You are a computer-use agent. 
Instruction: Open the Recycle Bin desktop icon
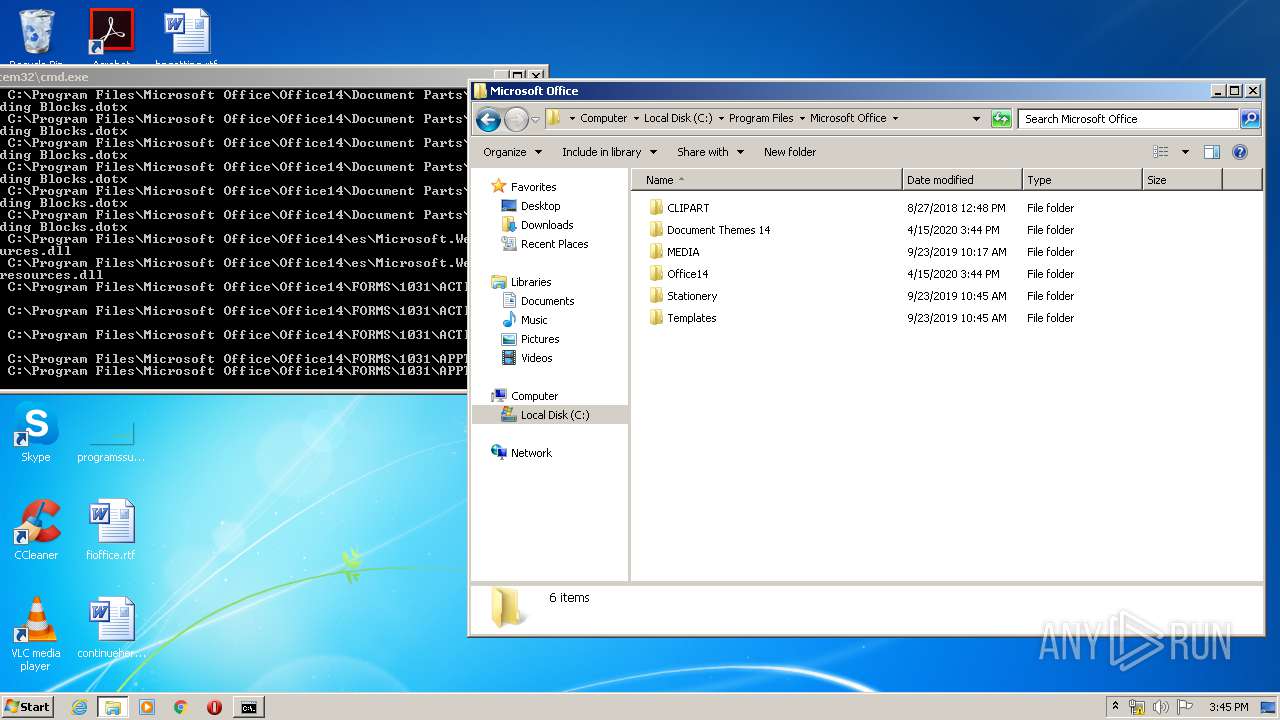[36, 37]
